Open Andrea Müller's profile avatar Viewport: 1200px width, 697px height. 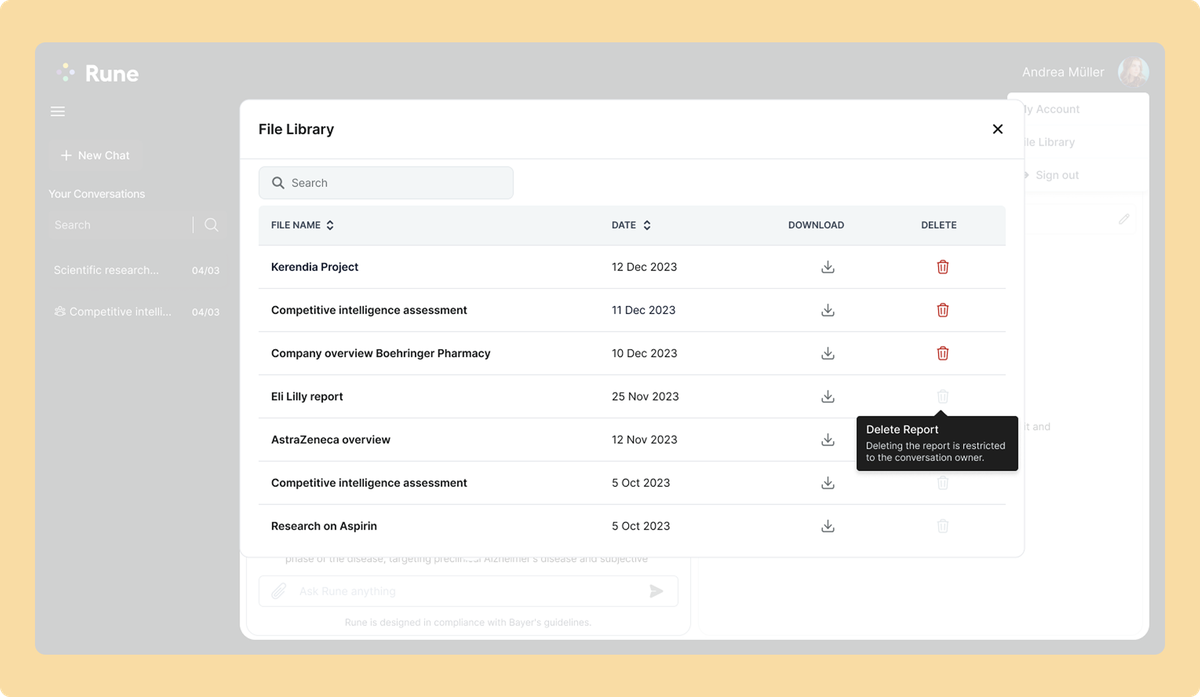[1133, 72]
